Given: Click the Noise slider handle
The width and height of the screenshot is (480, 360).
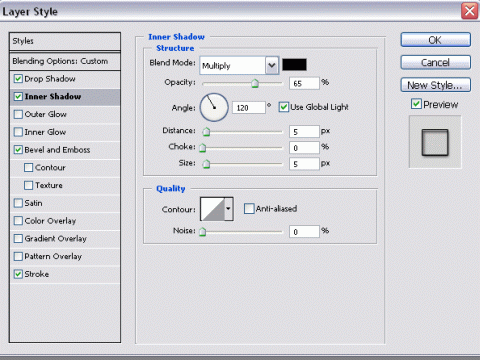Looking at the screenshot, I should [x=203, y=231].
